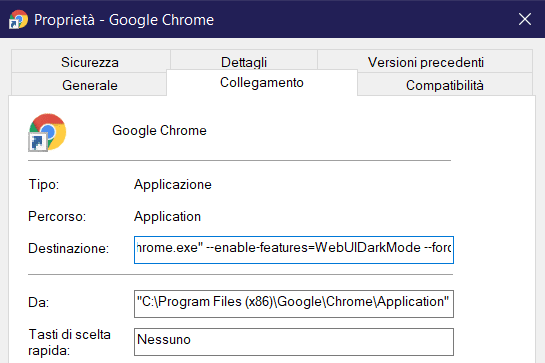Image resolution: width=545 pixels, height=363 pixels.
Task: Open the Versioni precedenti tab
Action: click(x=425, y=62)
